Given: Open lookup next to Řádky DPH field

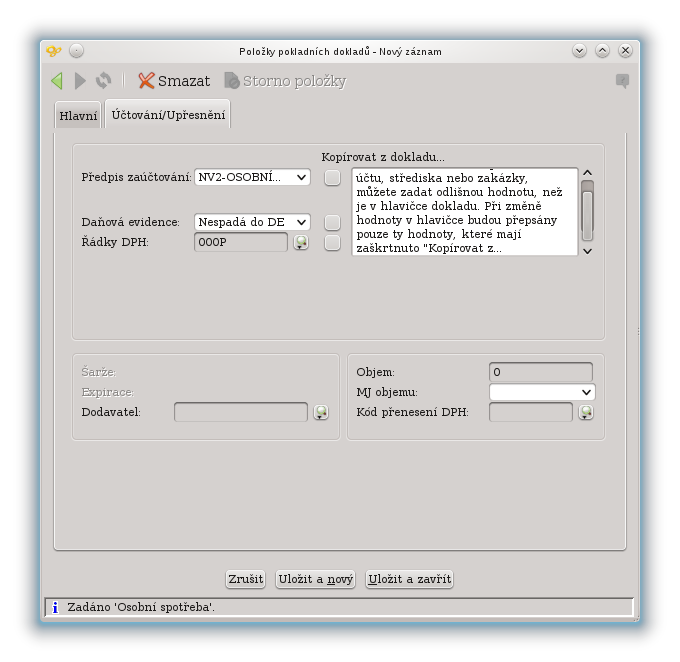Looking at the screenshot, I should pyautogui.click(x=301, y=242).
